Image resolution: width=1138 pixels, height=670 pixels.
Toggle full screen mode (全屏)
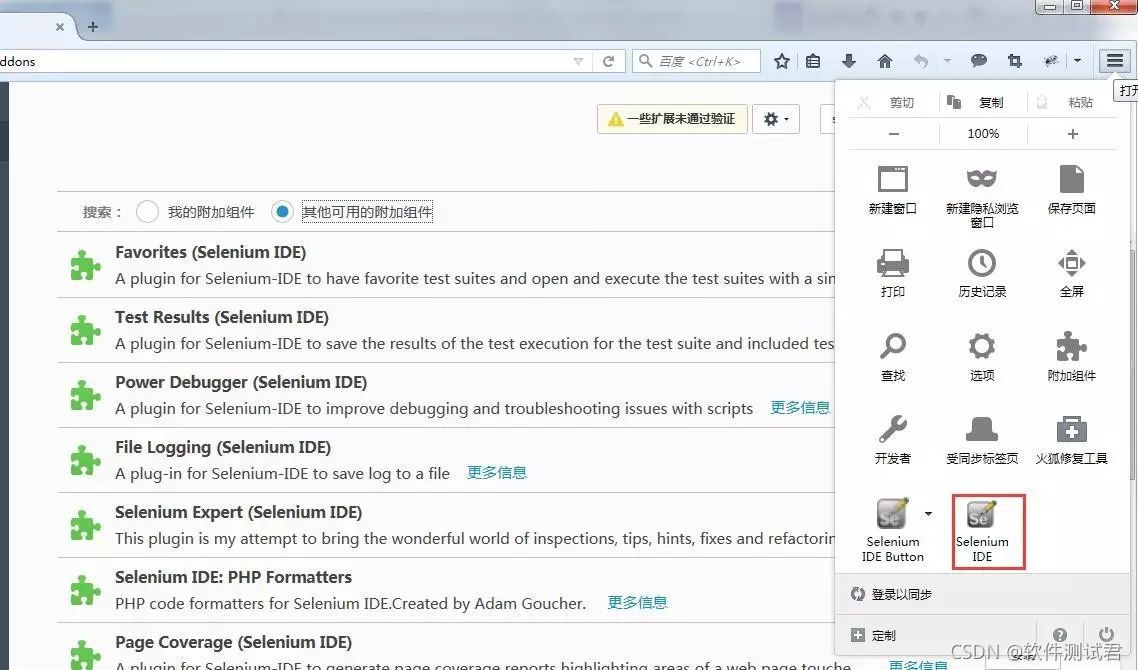1071,264
